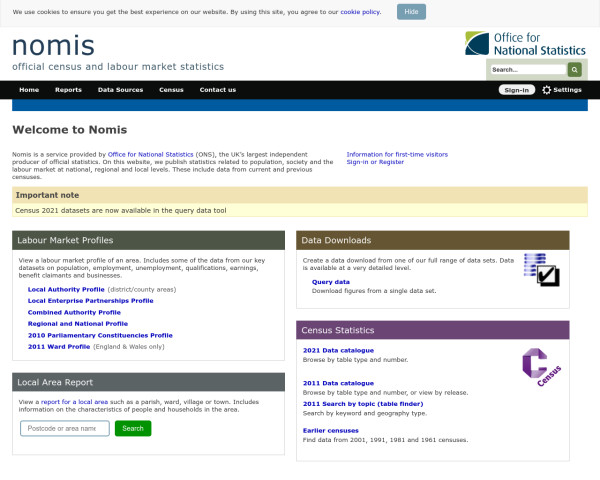This screenshot has height=480, width=600.
Task: Focus the Postcode or area name field
Action: coord(65,428)
